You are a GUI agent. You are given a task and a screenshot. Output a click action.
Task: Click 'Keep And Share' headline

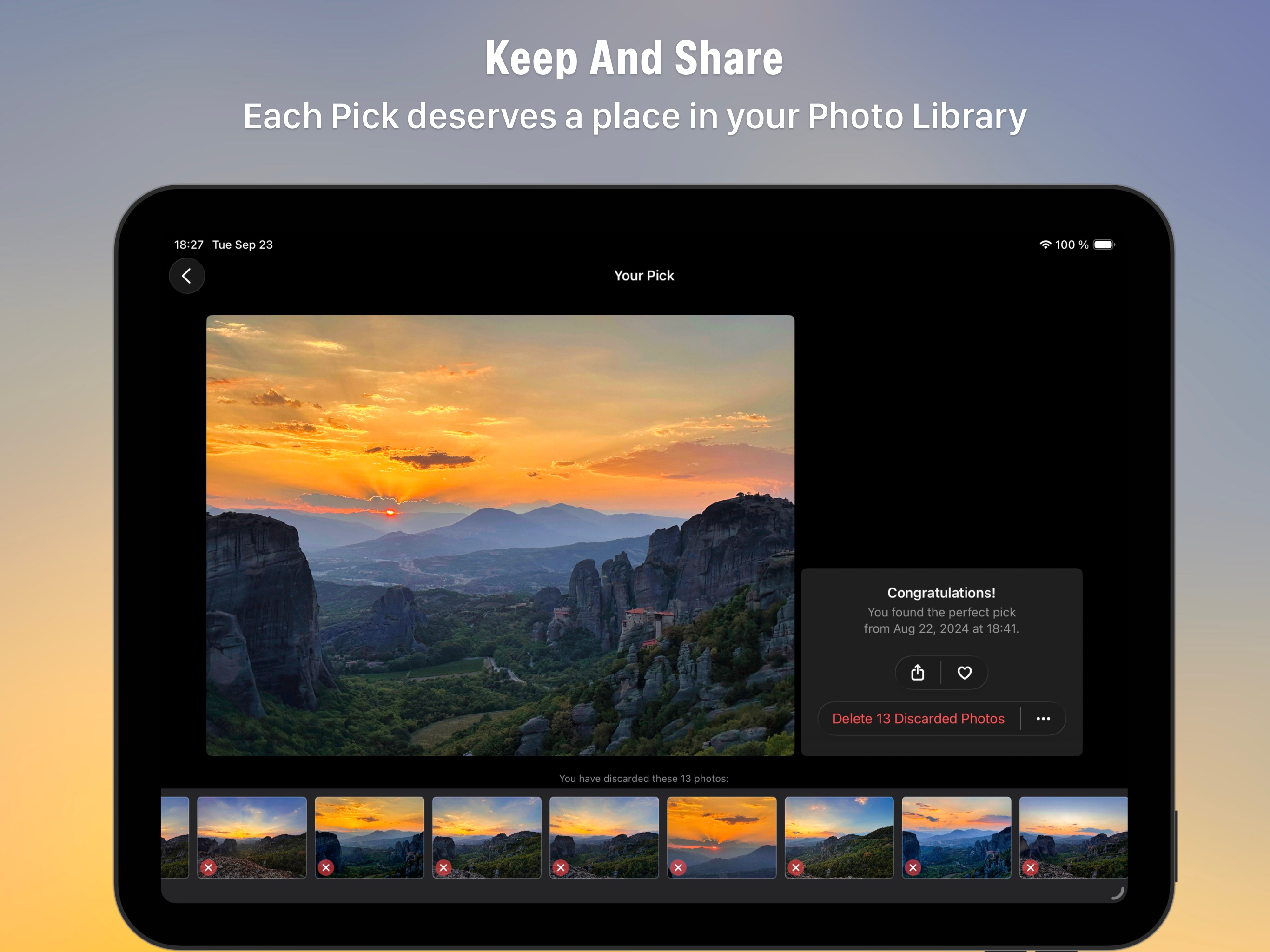pyautogui.click(x=635, y=58)
